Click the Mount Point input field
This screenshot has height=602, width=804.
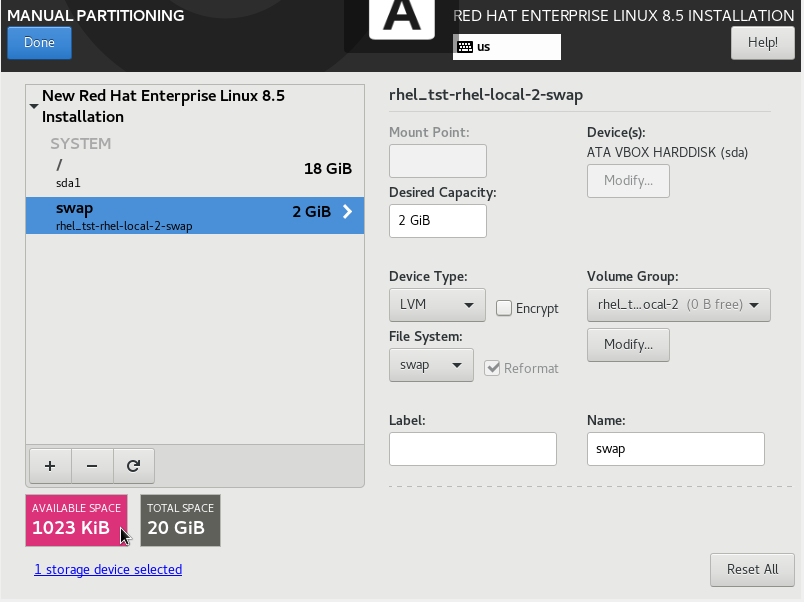tap(438, 161)
